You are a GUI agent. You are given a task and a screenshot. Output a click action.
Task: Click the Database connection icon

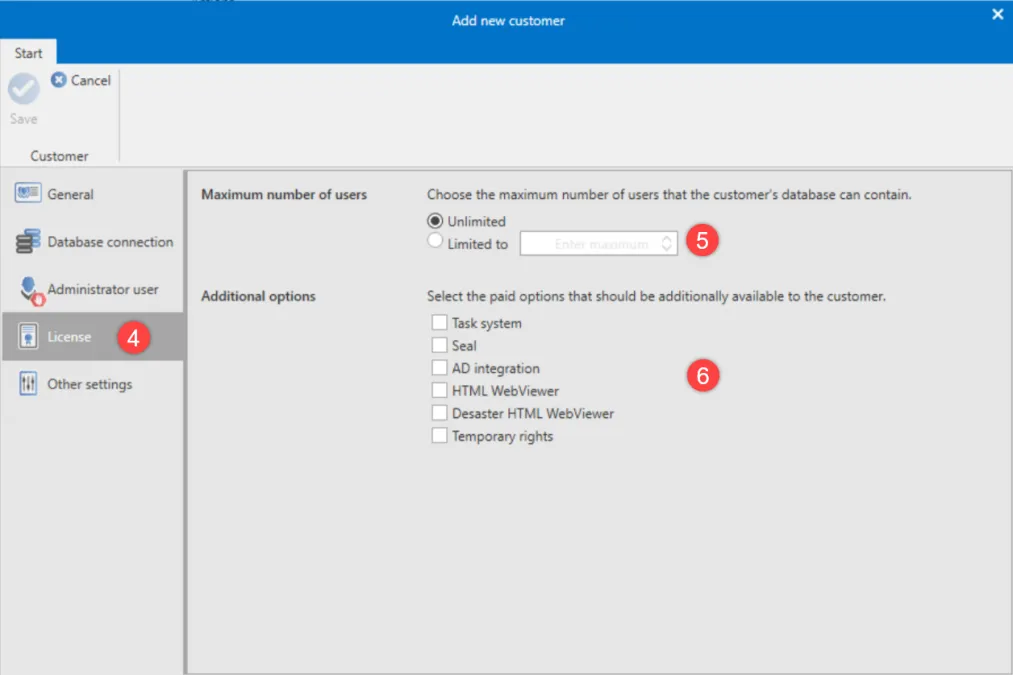coord(28,241)
